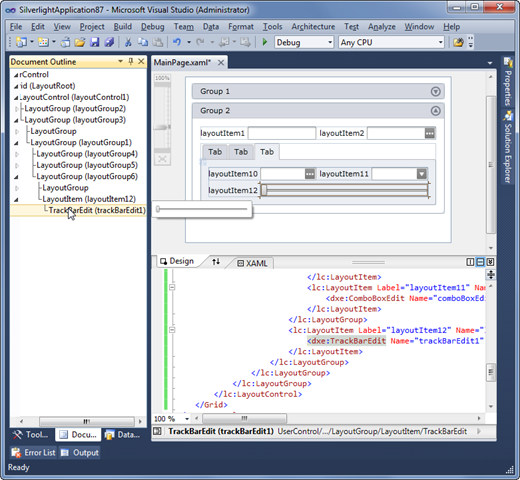This screenshot has width=520, height=480.
Task: Click fit-all zoom button under zoom slider
Action: point(162,159)
